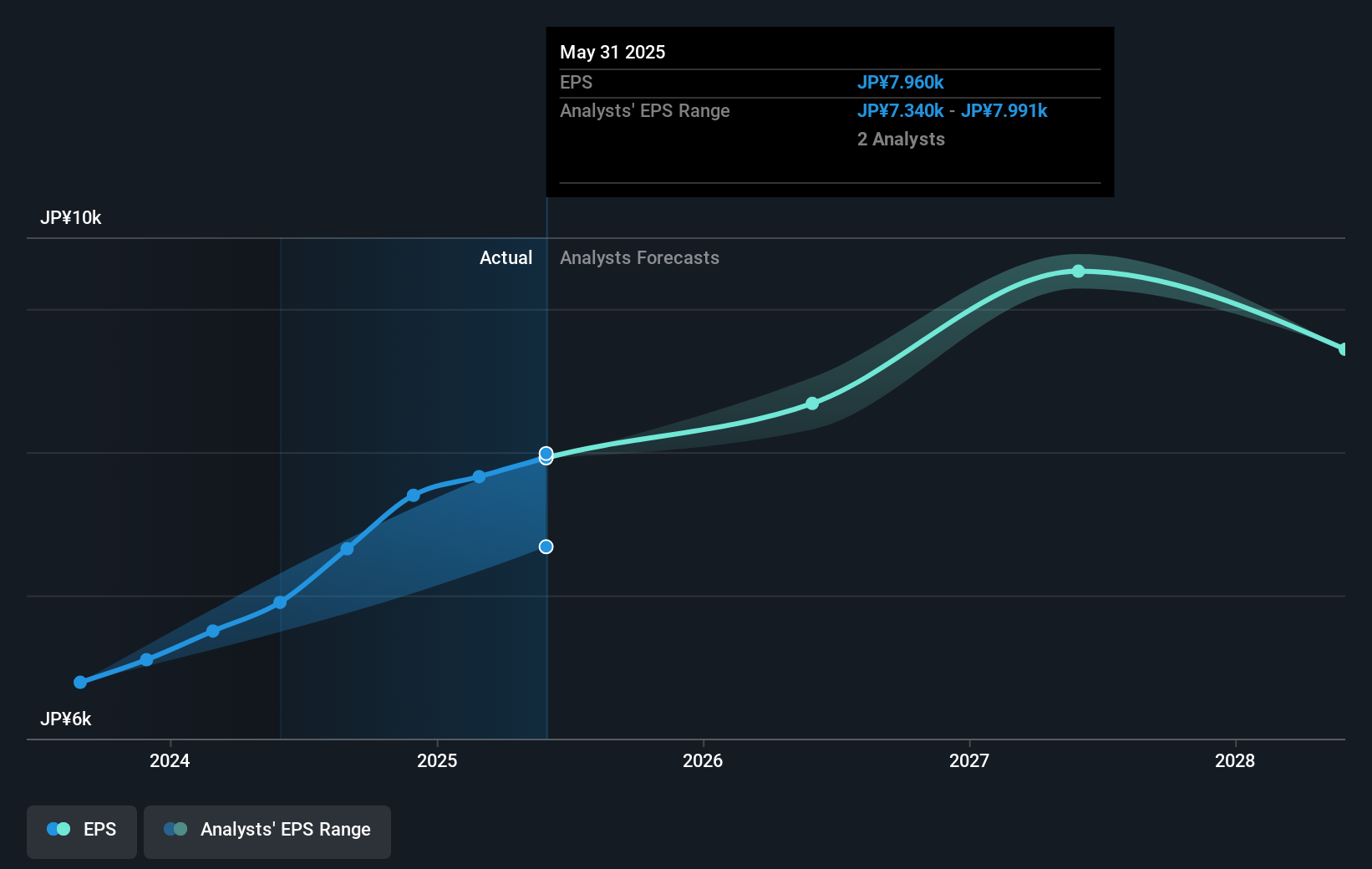Screen dimensions: 1372x869
Task: Click the '2 Analysts' text in tooltip
Action: pyautogui.click(x=901, y=139)
